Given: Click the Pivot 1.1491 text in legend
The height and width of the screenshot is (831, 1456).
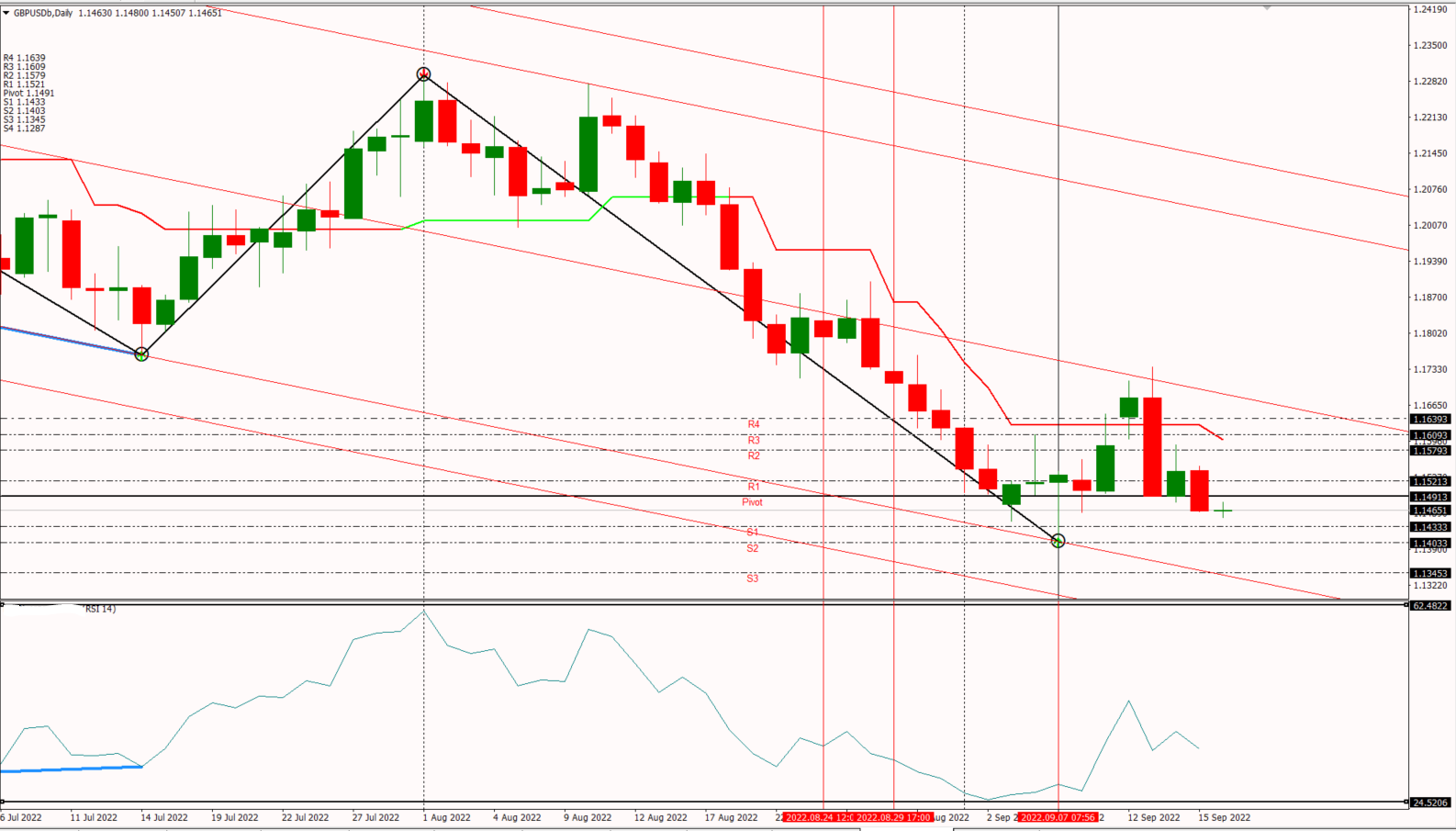Looking at the screenshot, I should tap(28, 93).
